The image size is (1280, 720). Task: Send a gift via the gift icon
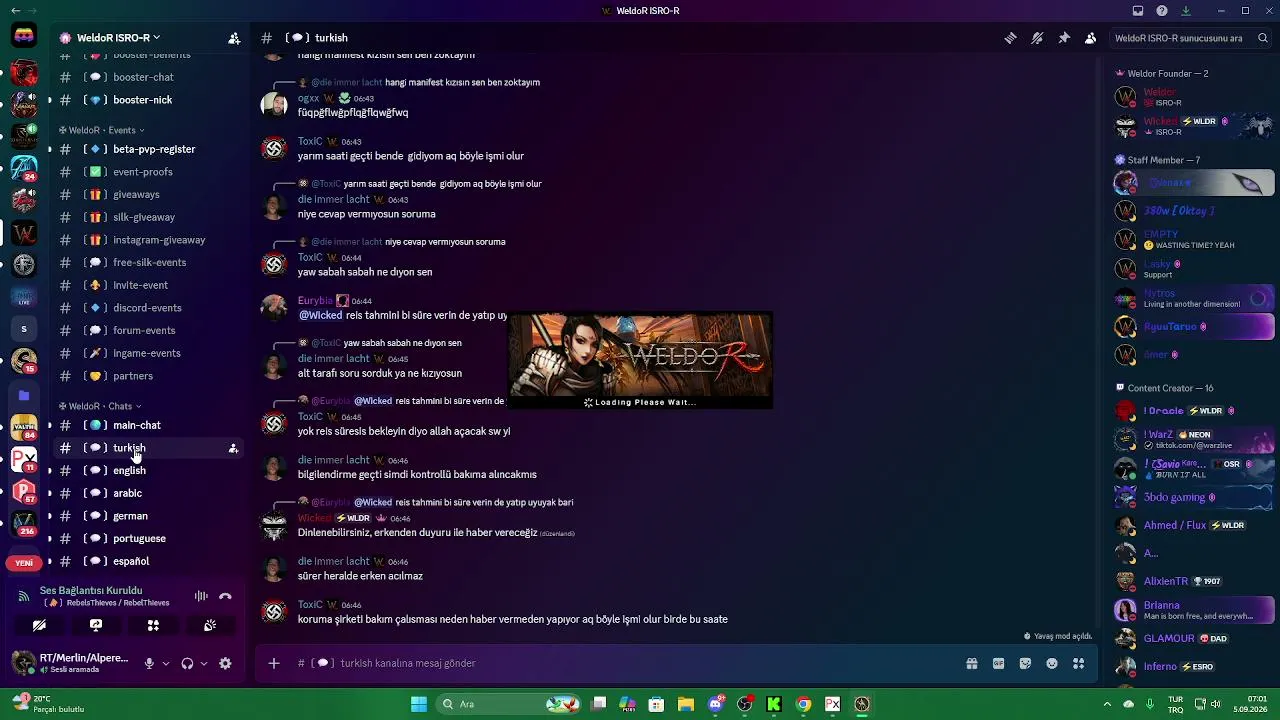(971, 663)
